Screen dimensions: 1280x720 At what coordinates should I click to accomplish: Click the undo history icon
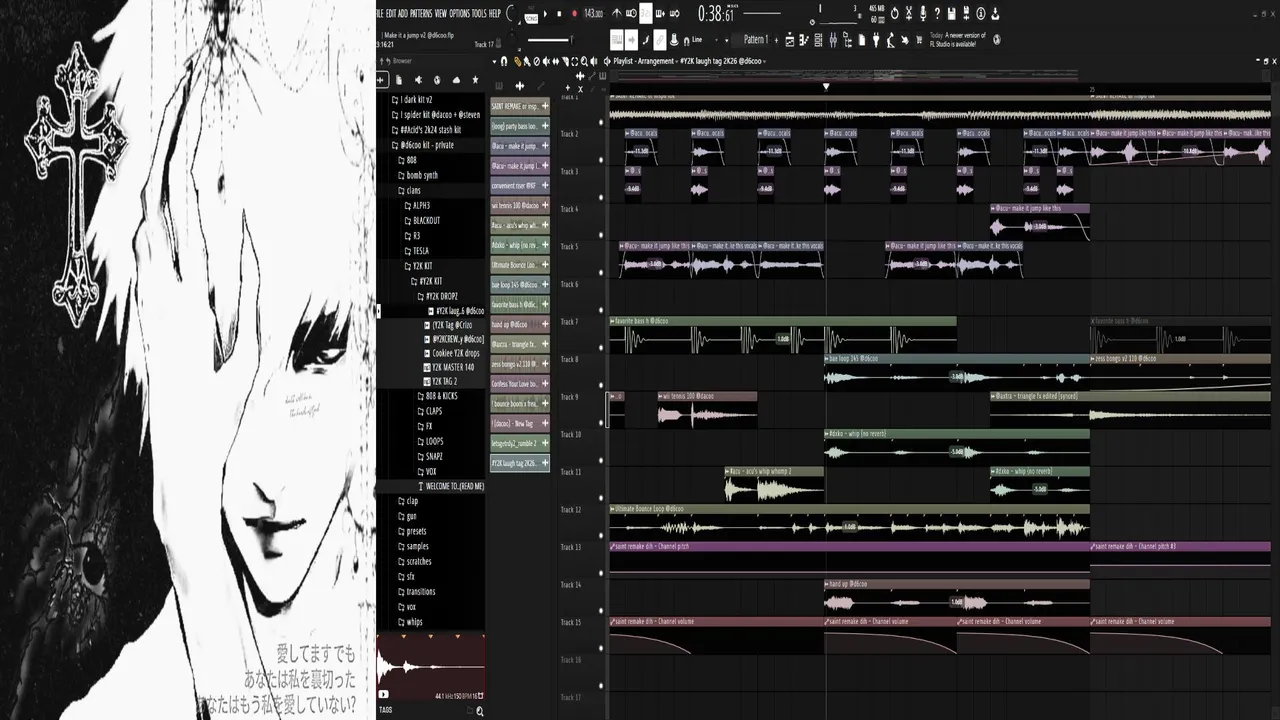coord(894,13)
